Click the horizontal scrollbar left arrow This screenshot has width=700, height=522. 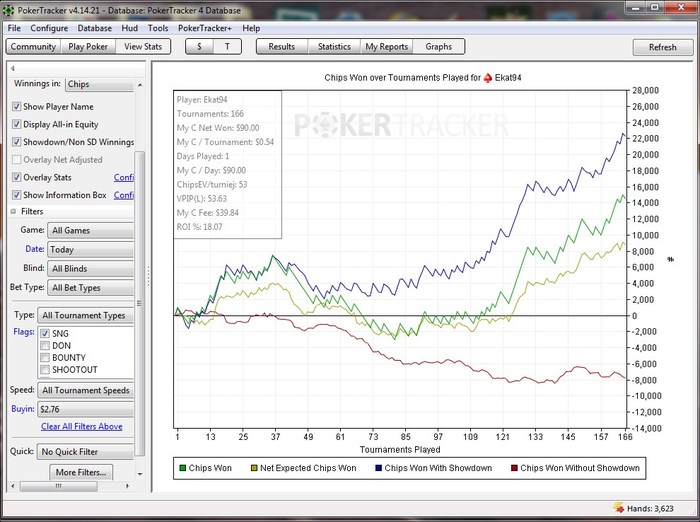(13, 486)
